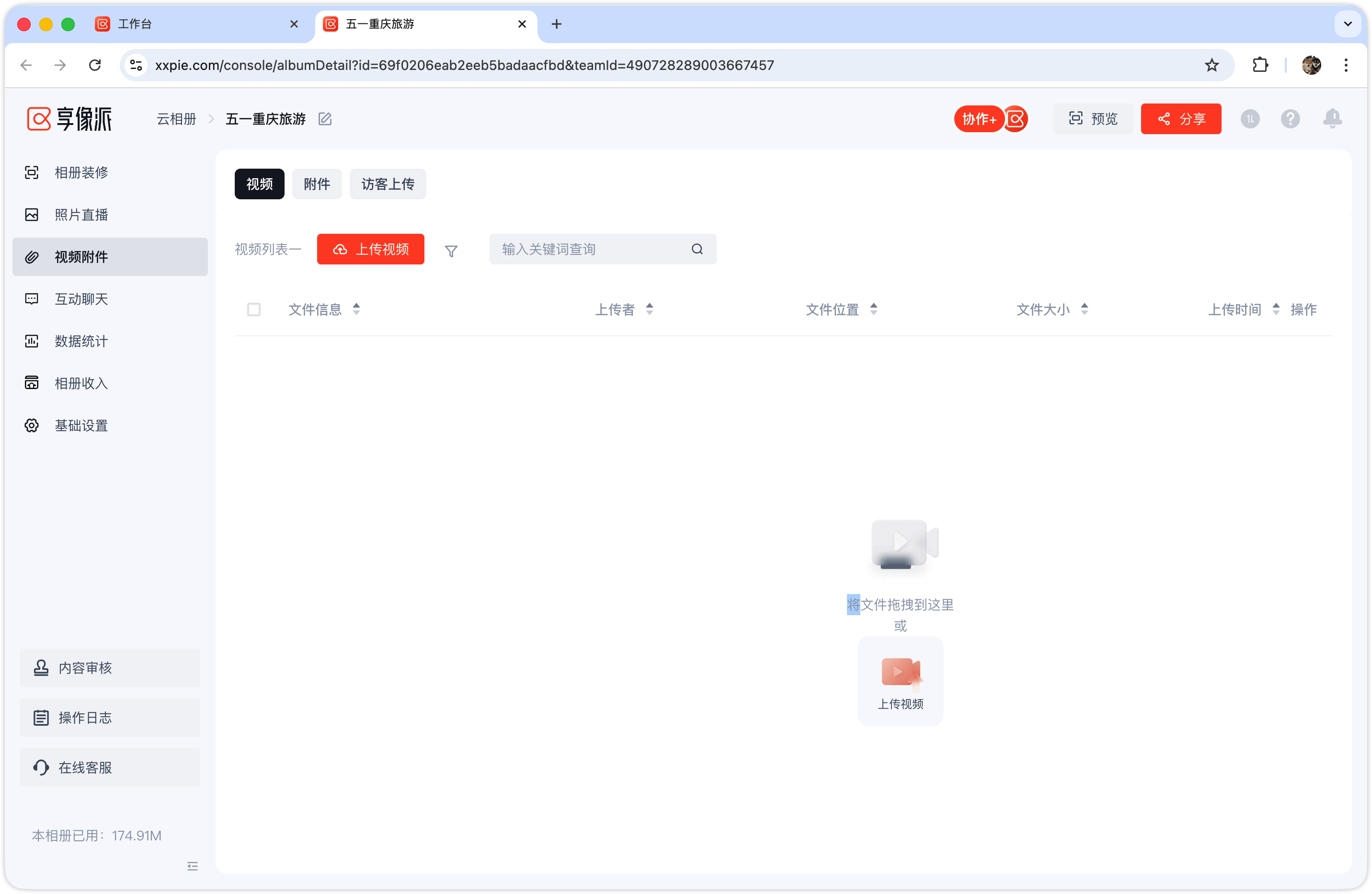
Task: Click the 预览 preview button
Action: click(x=1092, y=119)
